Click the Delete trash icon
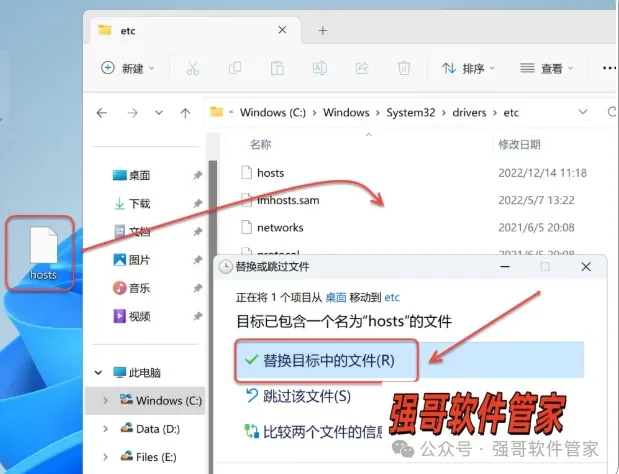This screenshot has width=619, height=474. tap(403, 68)
